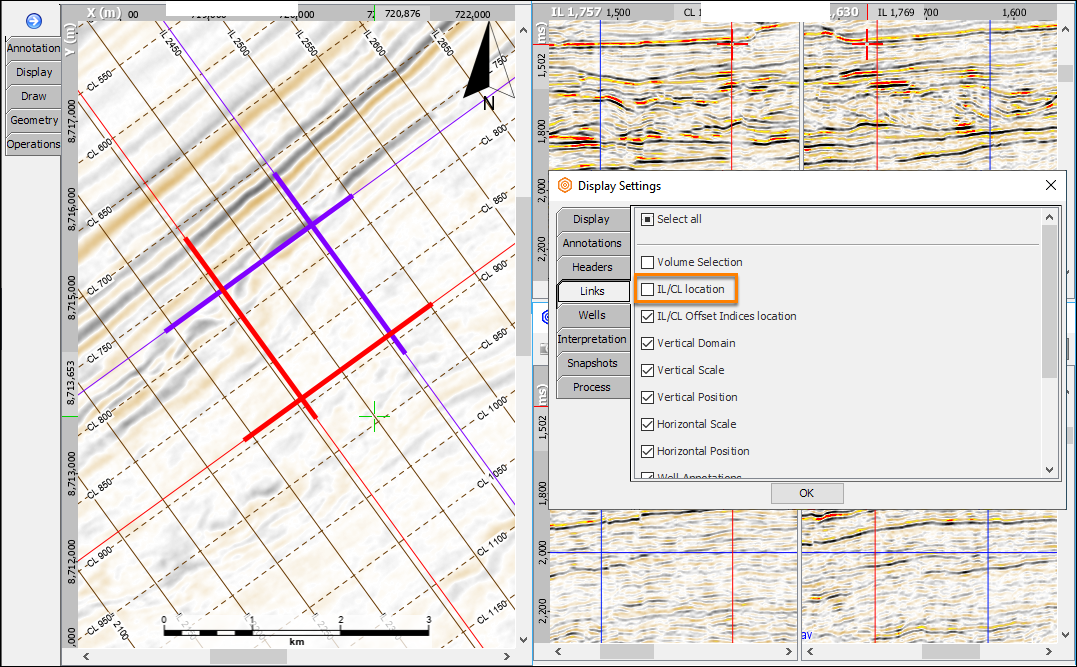
Task: Click the IL 1,757 header label
Action: point(576,12)
